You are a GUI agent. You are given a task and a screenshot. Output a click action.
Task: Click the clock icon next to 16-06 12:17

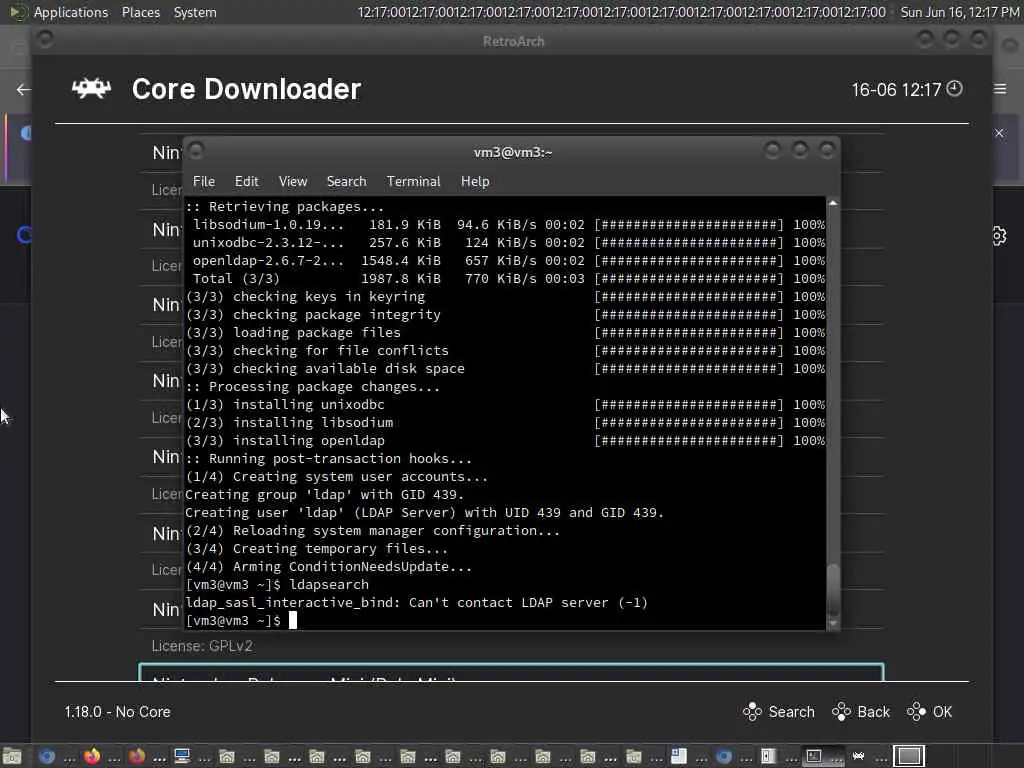(954, 88)
